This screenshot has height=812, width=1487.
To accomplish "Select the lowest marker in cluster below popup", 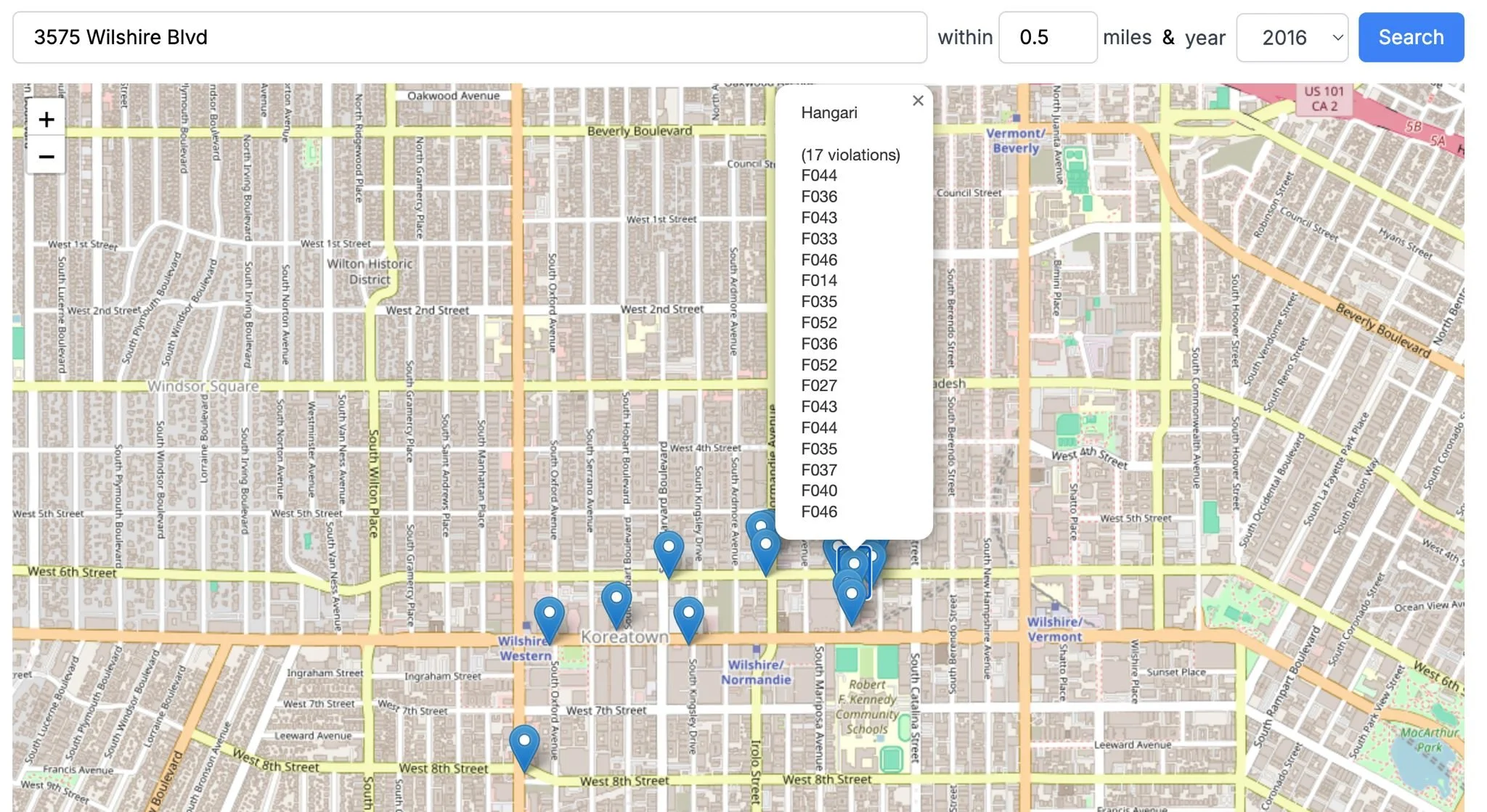I will pyautogui.click(x=851, y=599).
